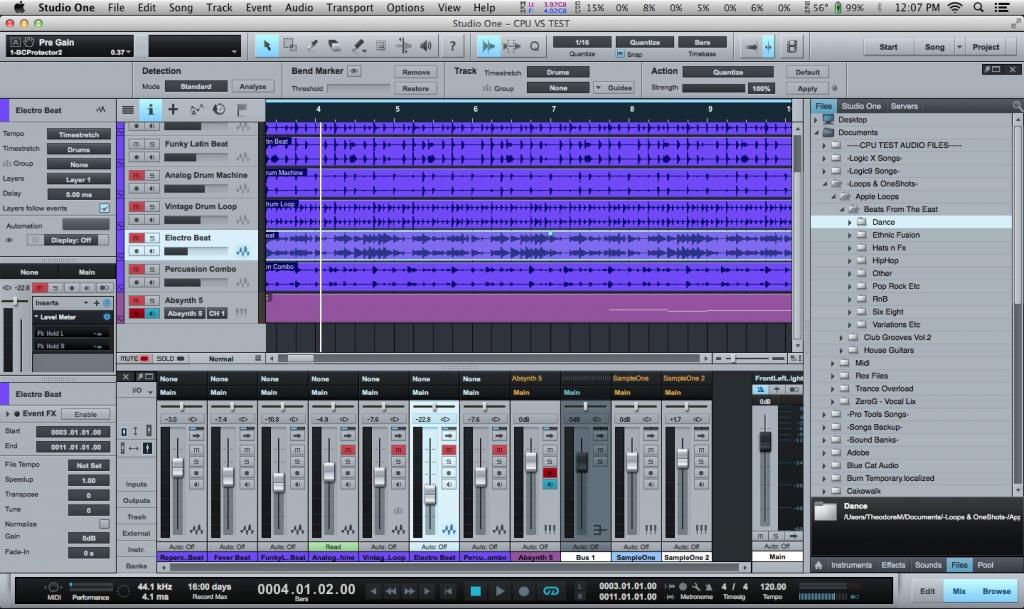Image resolution: width=1024 pixels, height=609 pixels.
Task: Switch to the Servers browser tab
Action: click(904, 106)
